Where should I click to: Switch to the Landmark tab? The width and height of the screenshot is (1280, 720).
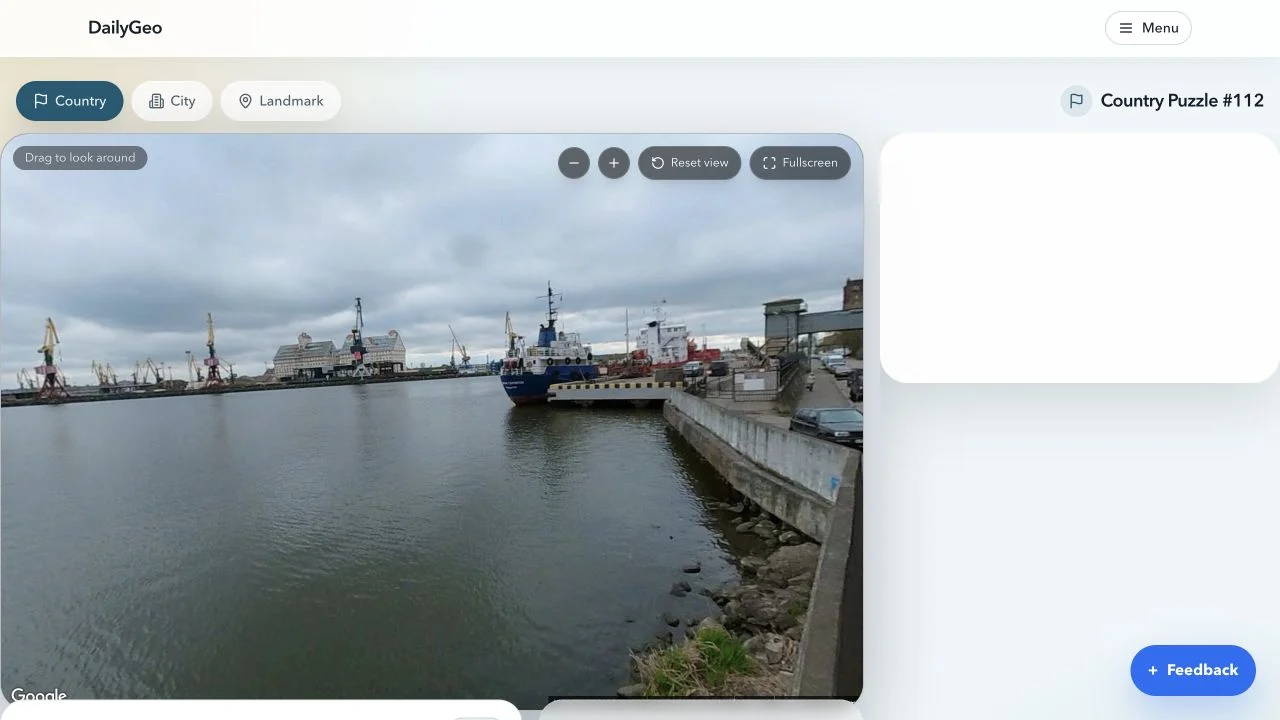pos(281,101)
